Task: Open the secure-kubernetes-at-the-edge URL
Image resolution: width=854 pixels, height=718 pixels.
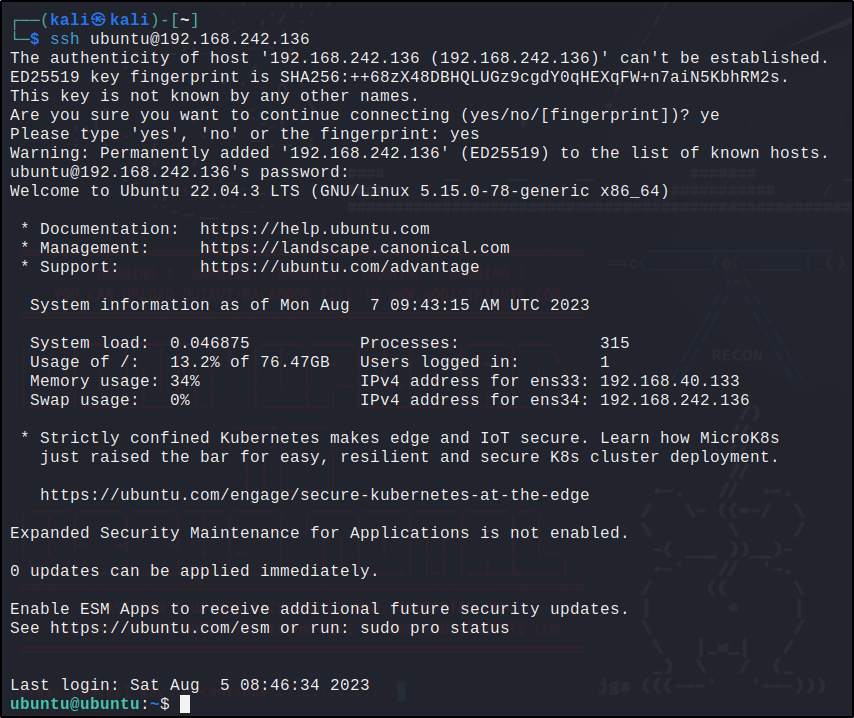Action: (x=314, y=495)
